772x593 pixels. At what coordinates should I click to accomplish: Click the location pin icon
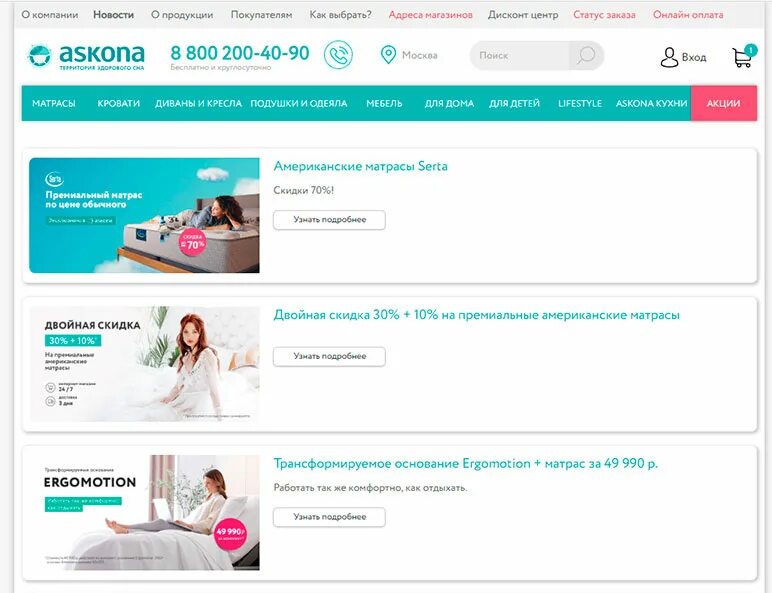coord(388,55)
